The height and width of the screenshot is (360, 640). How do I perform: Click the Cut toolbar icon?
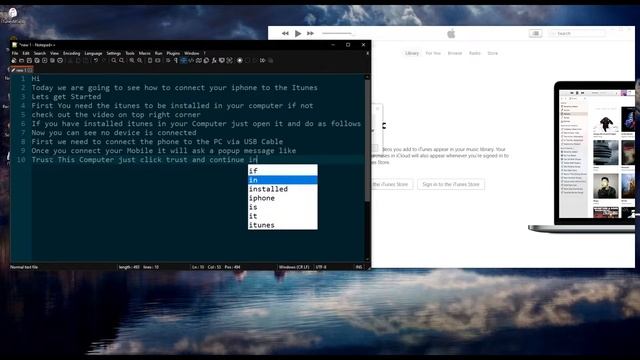click(69, 60)
